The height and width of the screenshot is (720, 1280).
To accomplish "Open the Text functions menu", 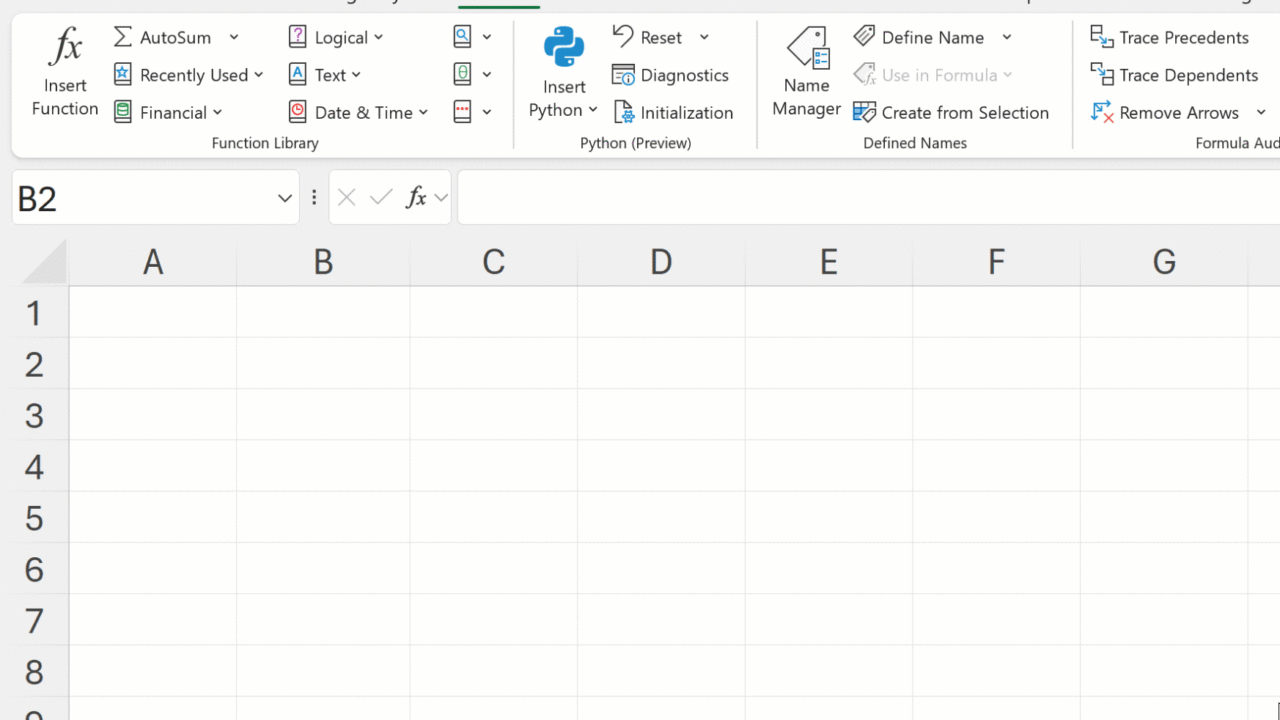I will [x=325, y=75].
